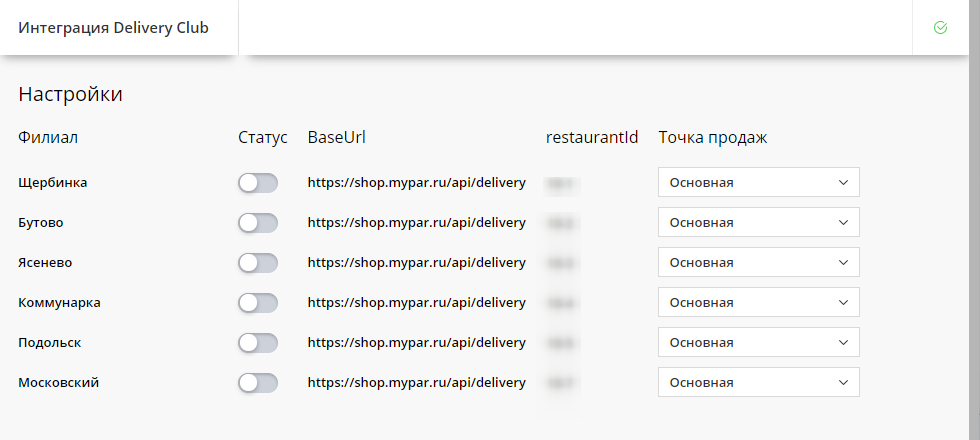The image size is (980, 440).
Task: Toggle the Московский branch status
Action: coord(257,383)
